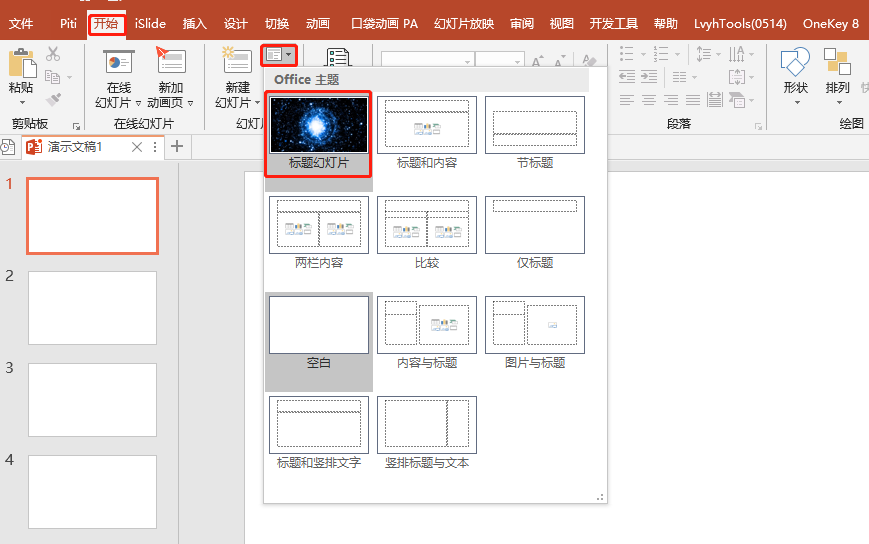Switch to the 插入 ribbon tab

point(195,24)
